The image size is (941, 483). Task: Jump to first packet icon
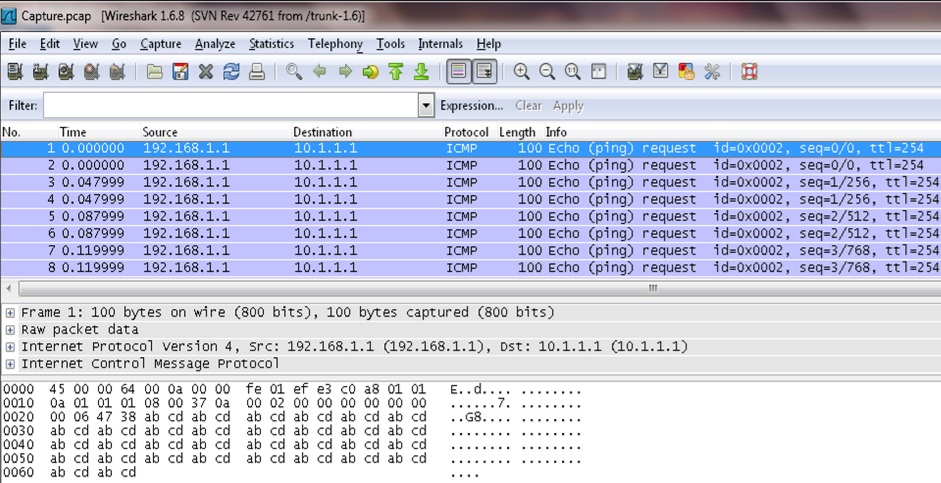tap(395, 72)
